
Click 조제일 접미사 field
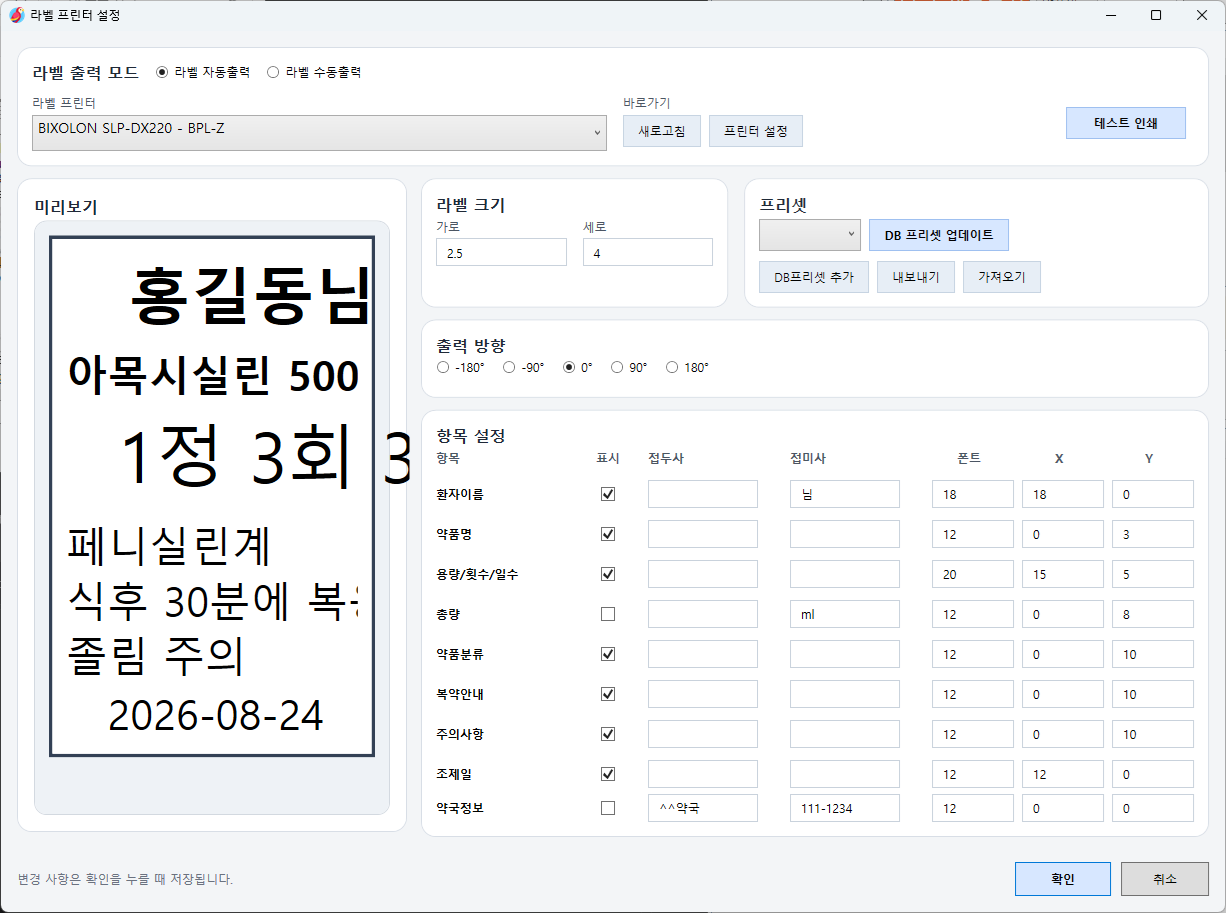(x=845, y=774)
